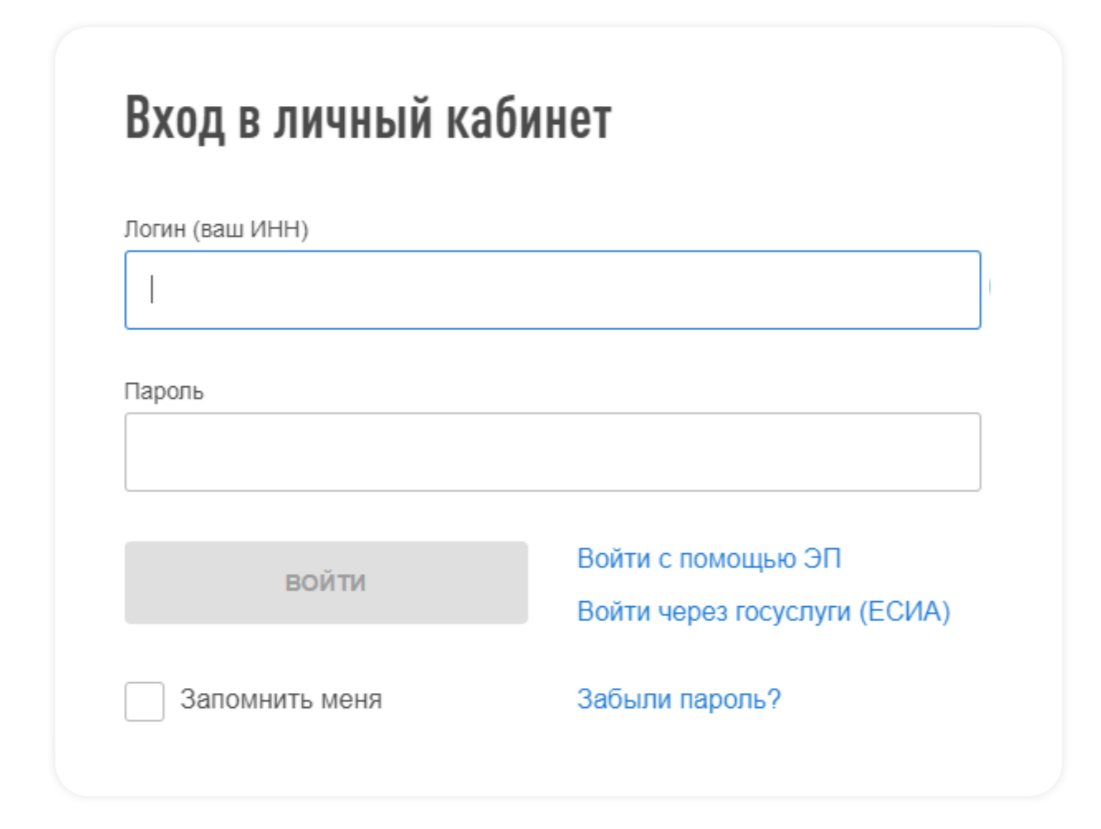Screen dimensions: 1101x829
Task: Choose sign-in via electronic signature (ЭП)
Action: click(709, 559)
